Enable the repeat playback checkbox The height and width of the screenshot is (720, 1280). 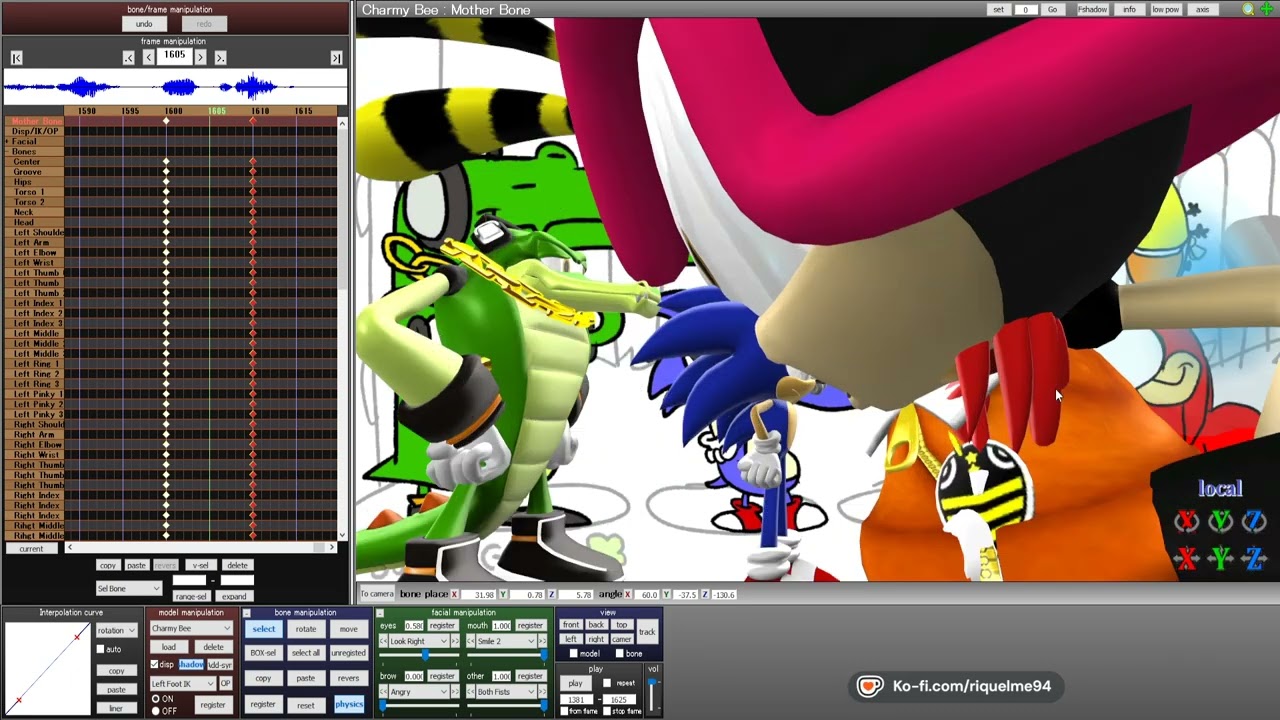click(607, 683)
